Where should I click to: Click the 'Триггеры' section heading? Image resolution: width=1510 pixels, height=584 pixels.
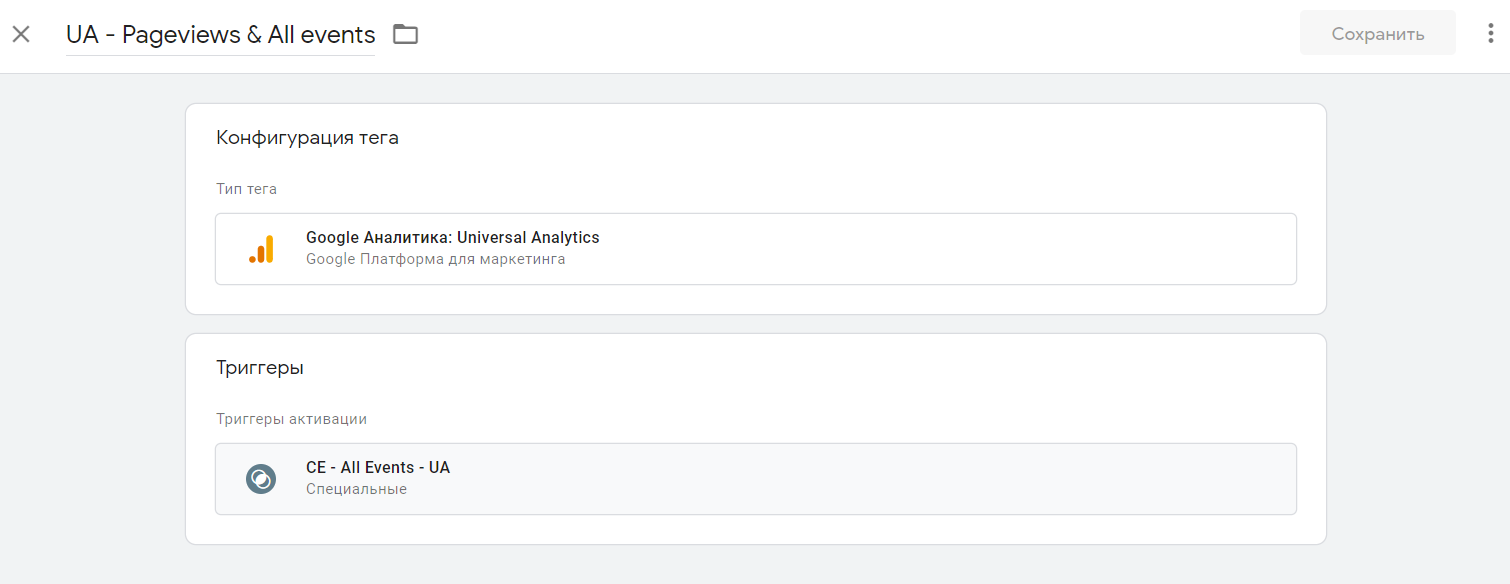[x=260, y=368]
